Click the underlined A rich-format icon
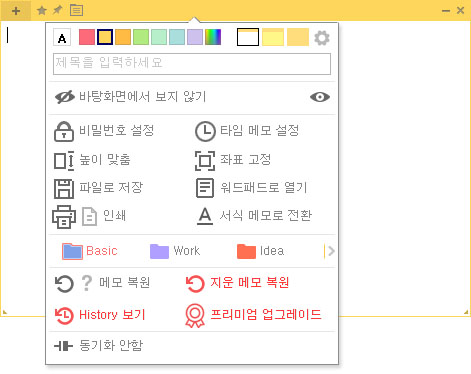 205,216
